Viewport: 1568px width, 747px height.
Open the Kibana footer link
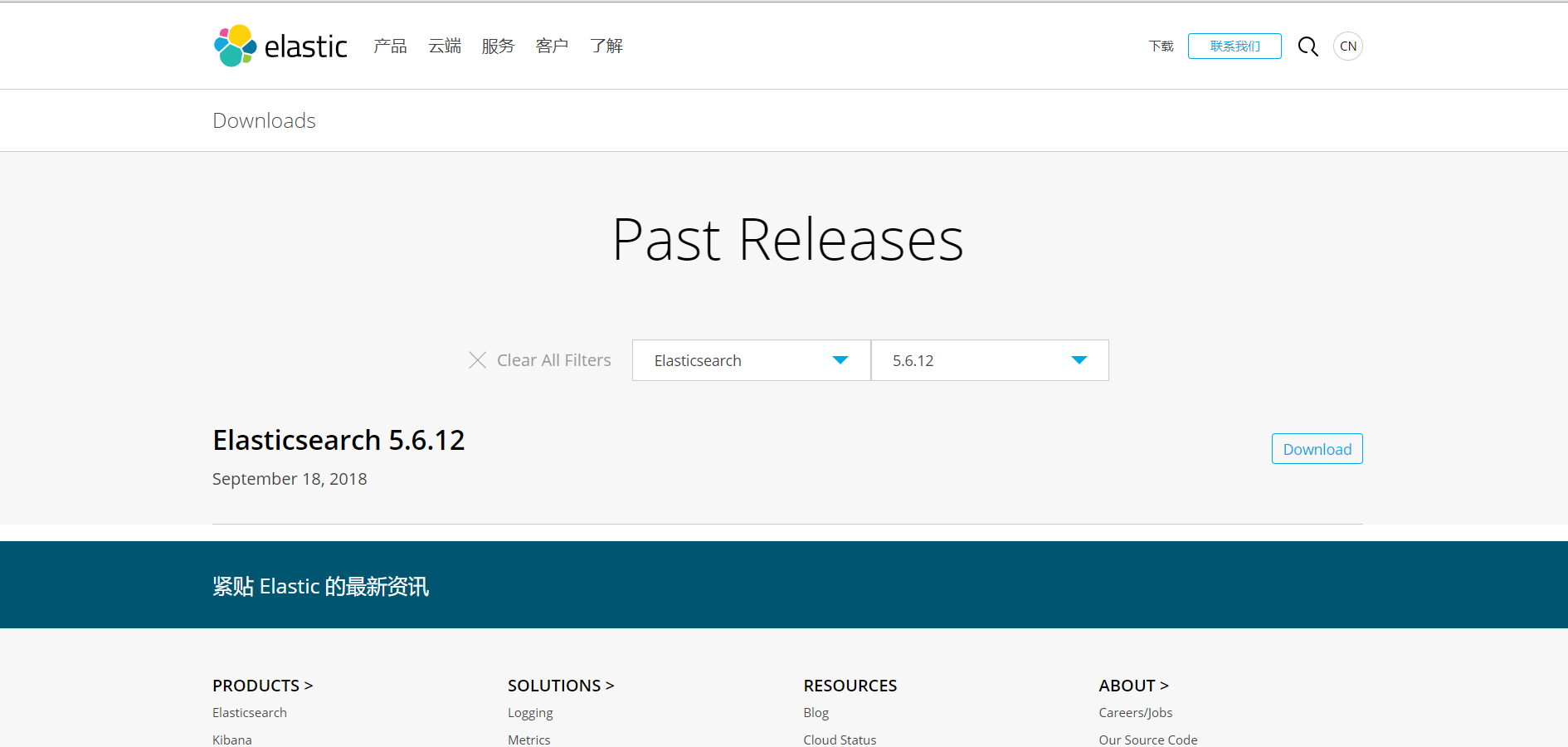[x=231, y=739]
